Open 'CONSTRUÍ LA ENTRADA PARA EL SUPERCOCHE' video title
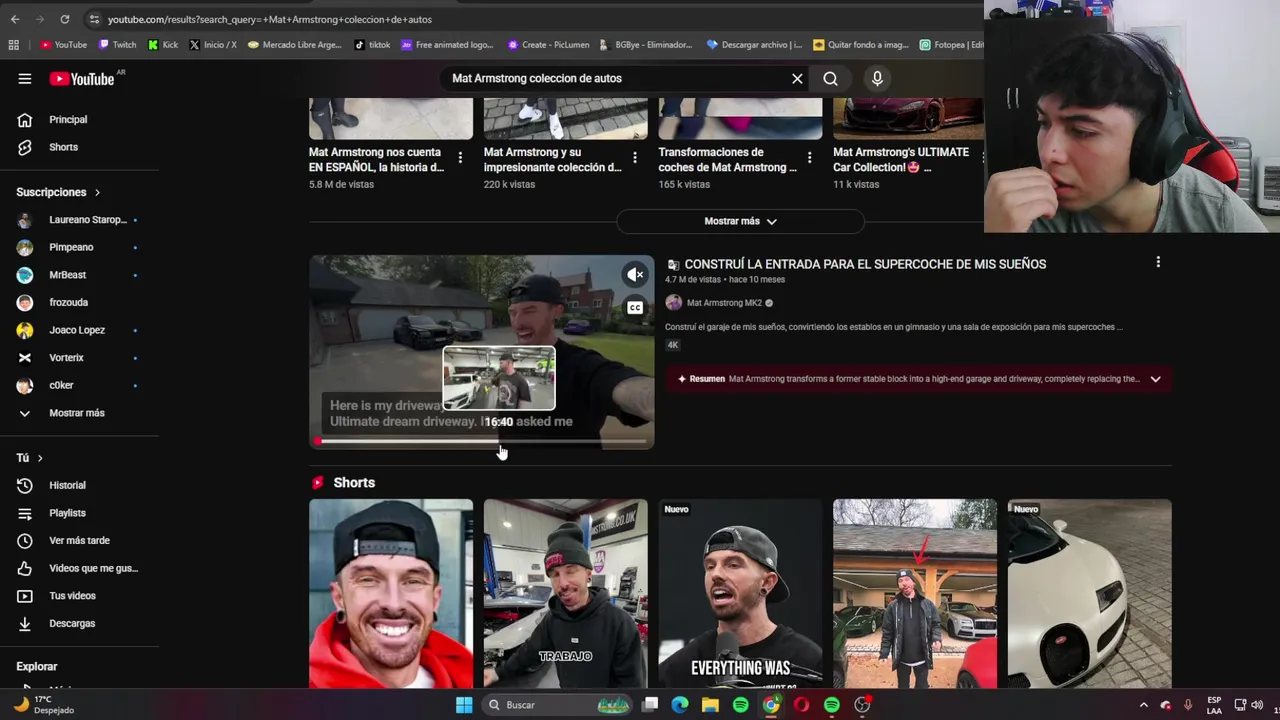The image size is (1280, 720). (x=865, y=264)
